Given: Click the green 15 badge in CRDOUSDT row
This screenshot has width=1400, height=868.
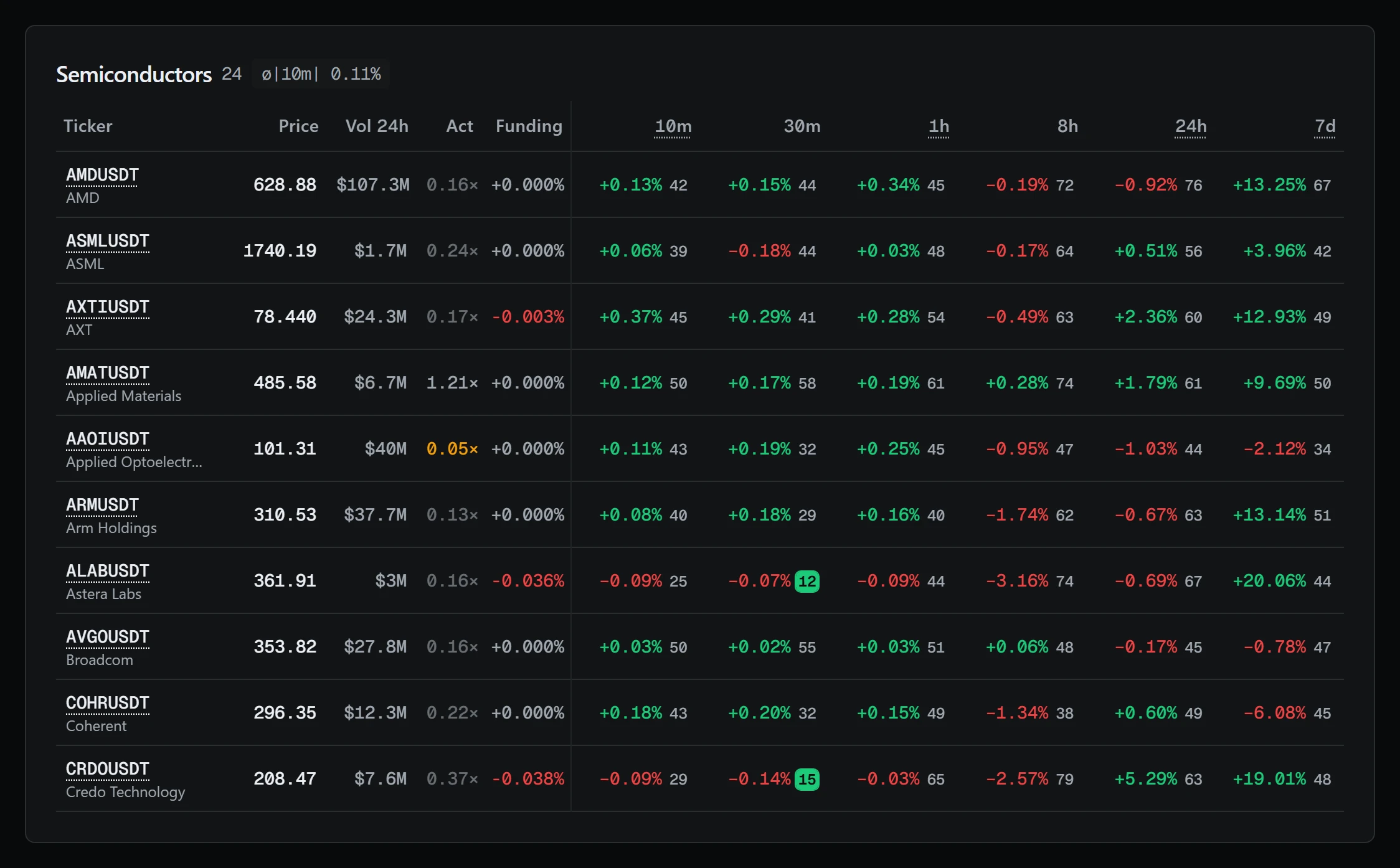Looking at the screenshot, I should click(x=807, y=780).
